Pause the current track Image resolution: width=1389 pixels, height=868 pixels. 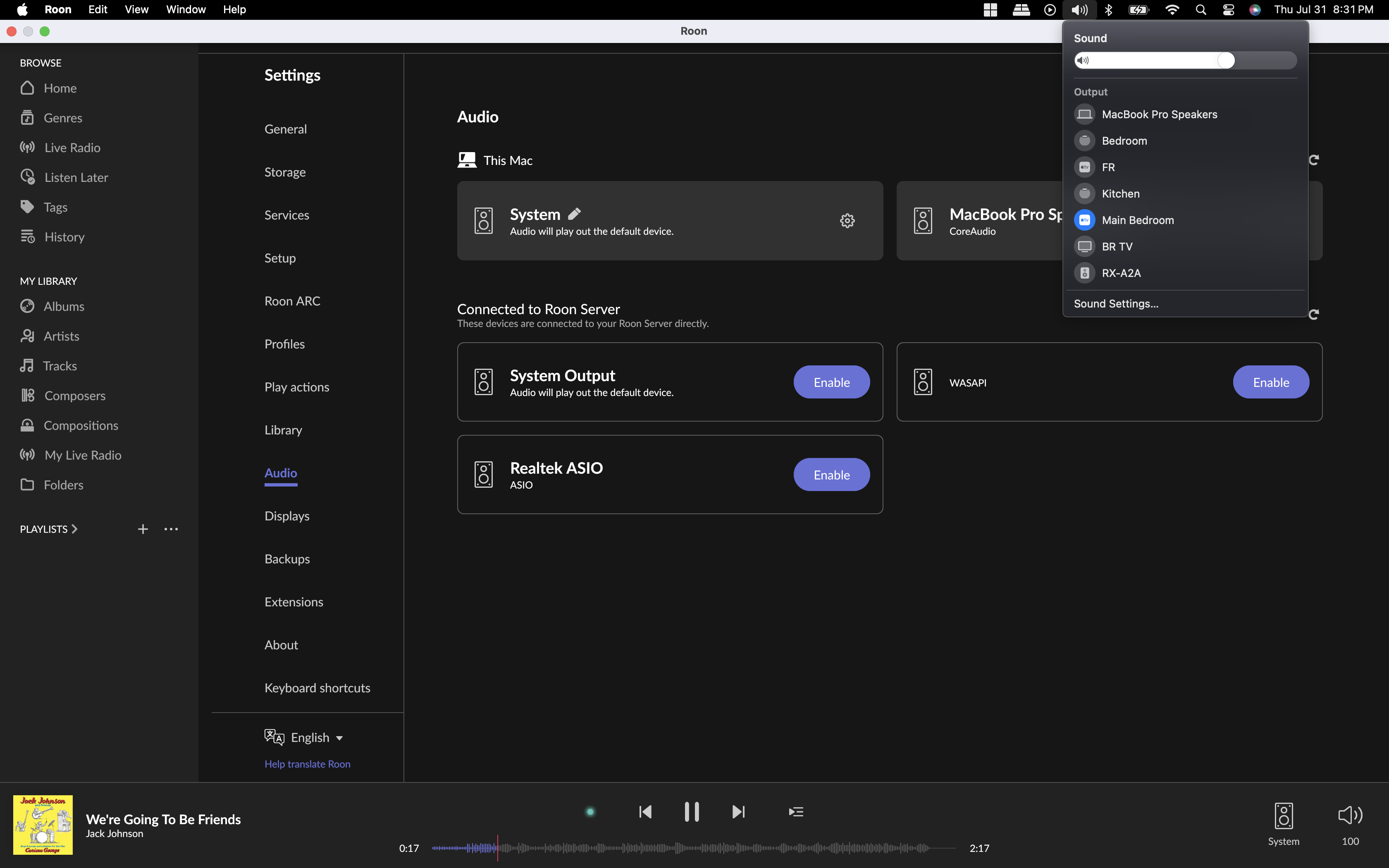point(692,812)
